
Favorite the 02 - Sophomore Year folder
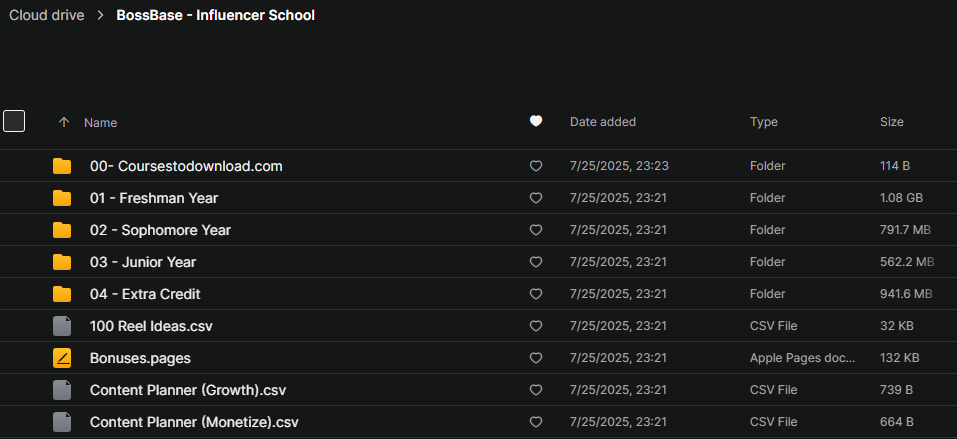click(536, 230)
